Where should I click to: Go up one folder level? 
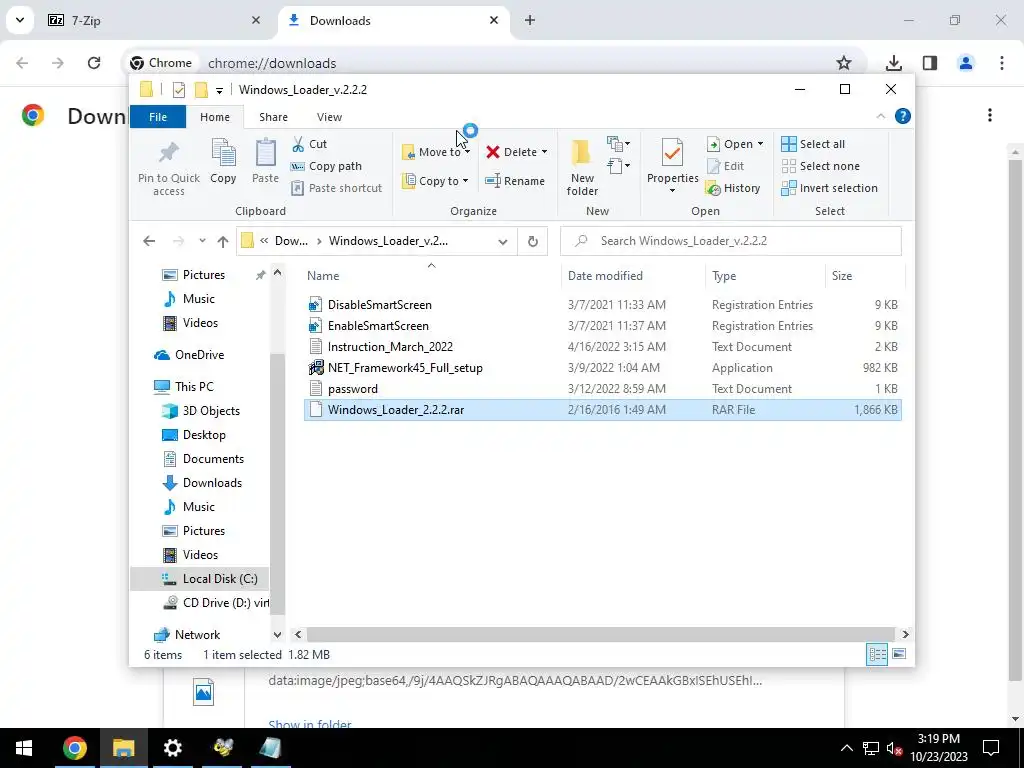[223, 241]
